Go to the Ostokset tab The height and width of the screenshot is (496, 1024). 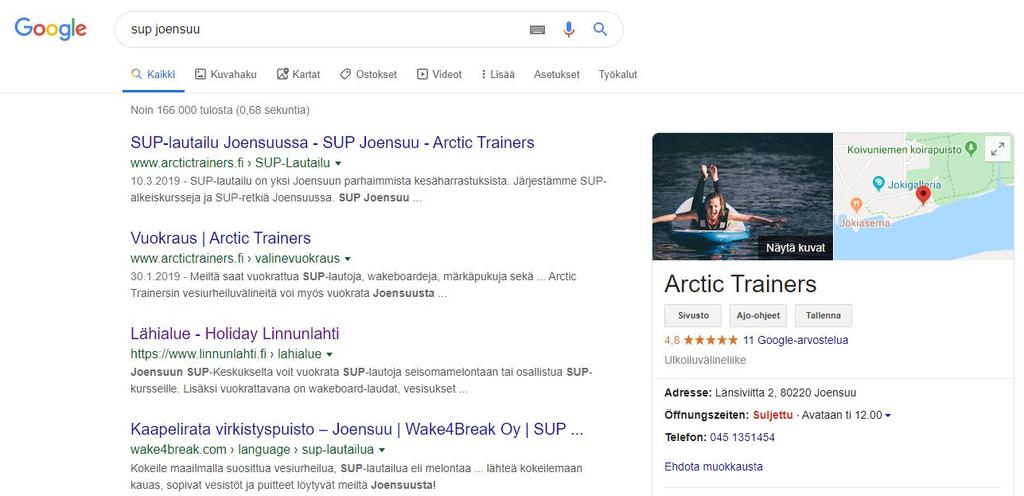pos(368,74)
